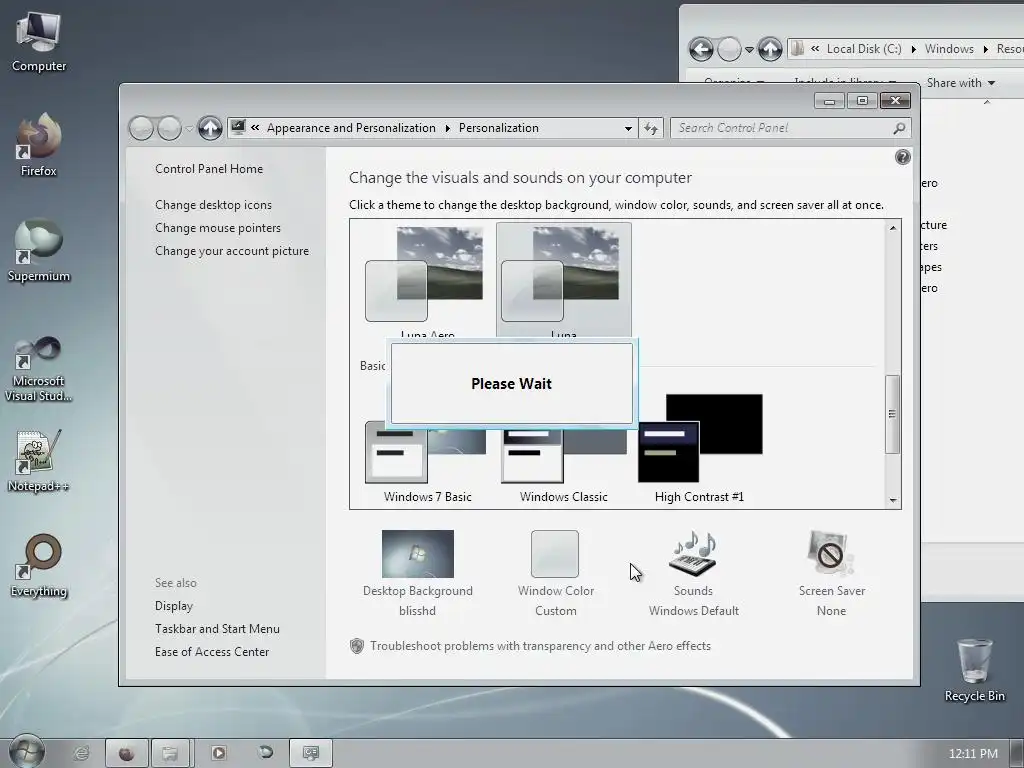This screenshot has height=768, width=1024.
Task: Click Change your account picture
Action: click(x=232, y=251)
